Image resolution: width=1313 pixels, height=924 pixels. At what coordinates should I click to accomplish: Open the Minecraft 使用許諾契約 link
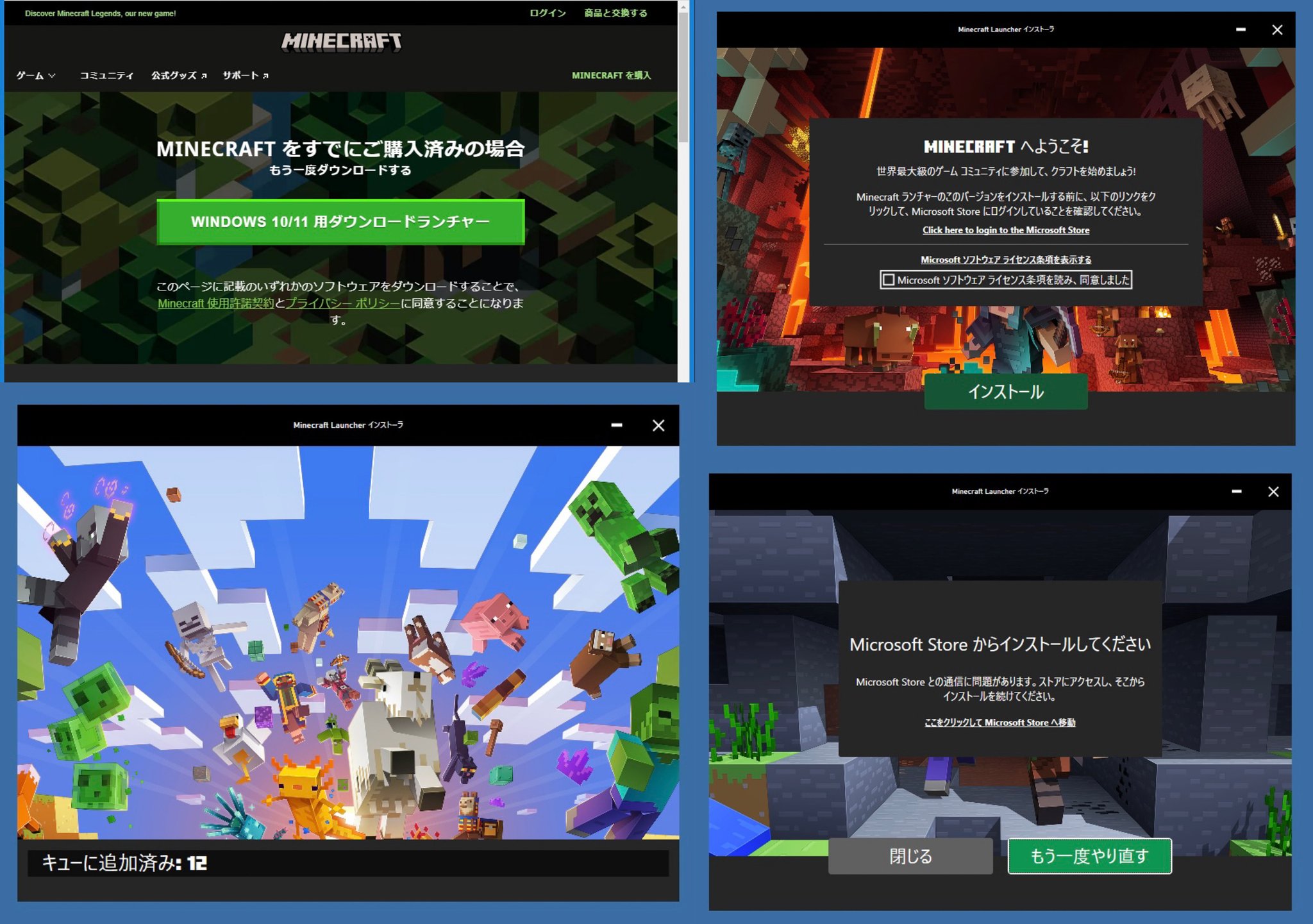click(x=216, y=303)
